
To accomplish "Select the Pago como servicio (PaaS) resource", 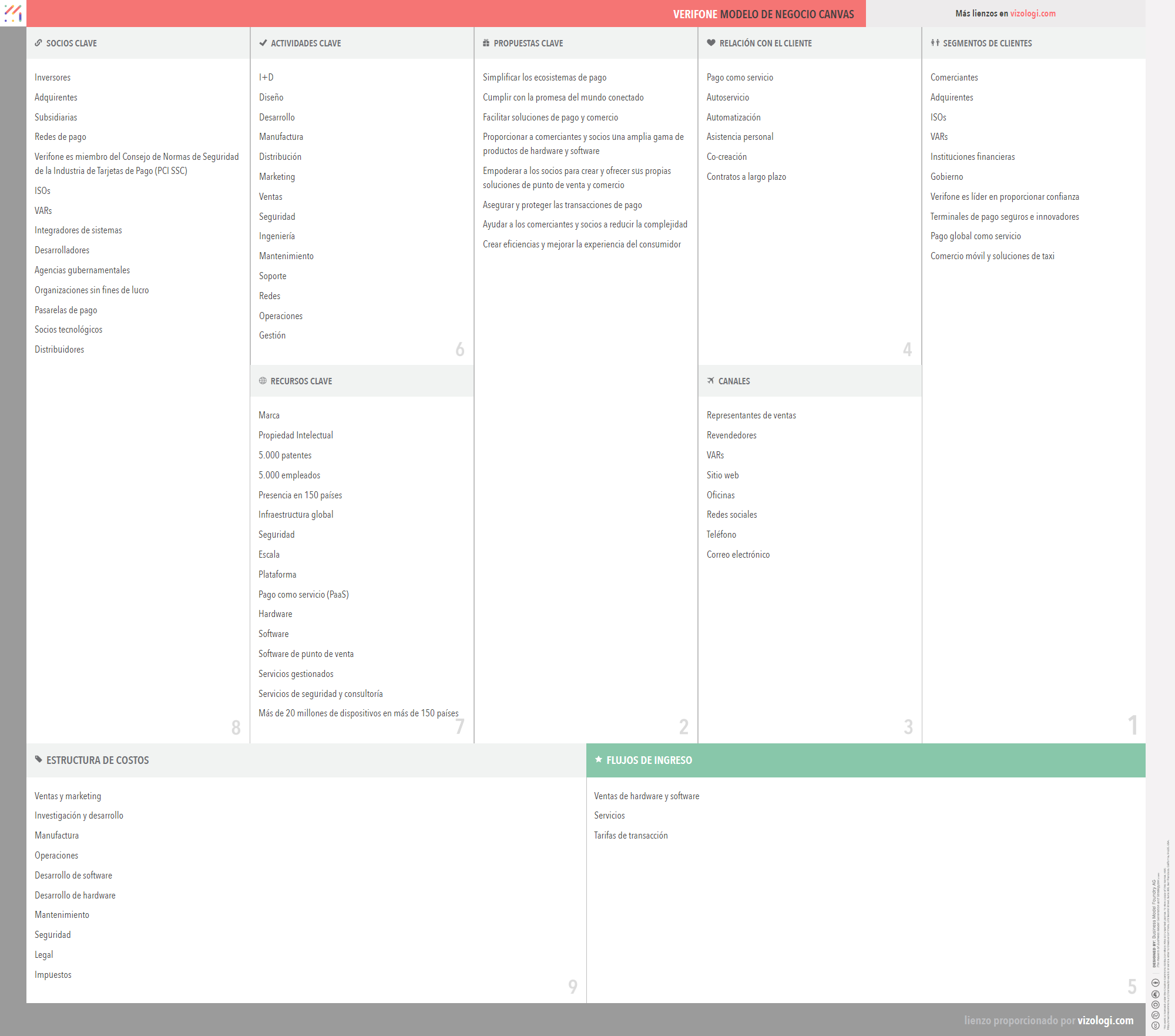I will 303,594.
